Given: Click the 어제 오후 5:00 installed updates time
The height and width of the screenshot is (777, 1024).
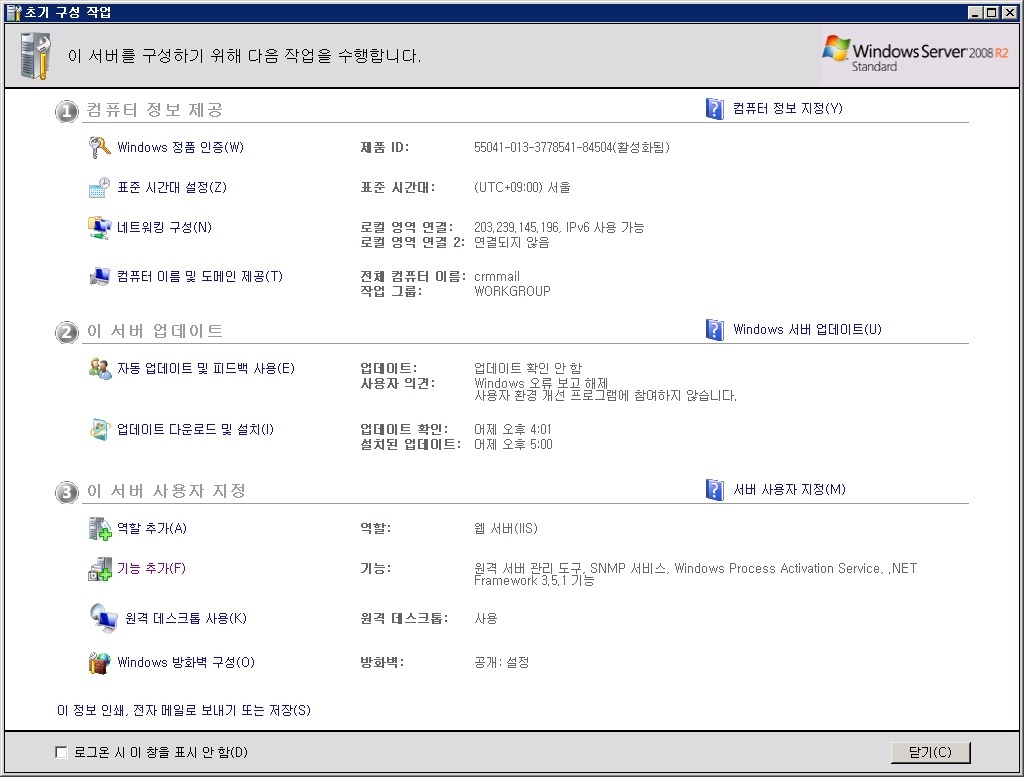Looking at the screenshot, I should [x=513, y=445].
